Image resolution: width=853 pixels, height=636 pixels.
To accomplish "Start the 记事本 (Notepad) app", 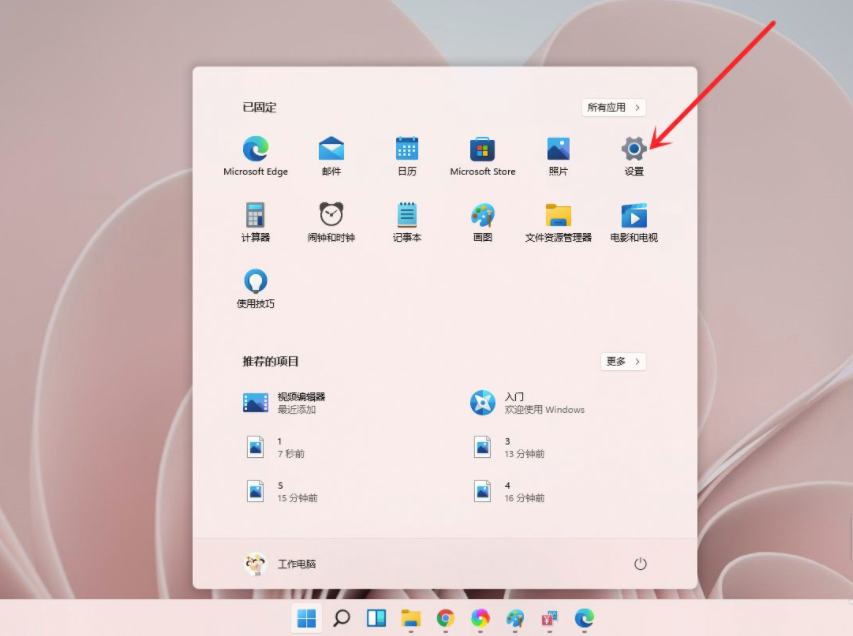I will point(406,217).
